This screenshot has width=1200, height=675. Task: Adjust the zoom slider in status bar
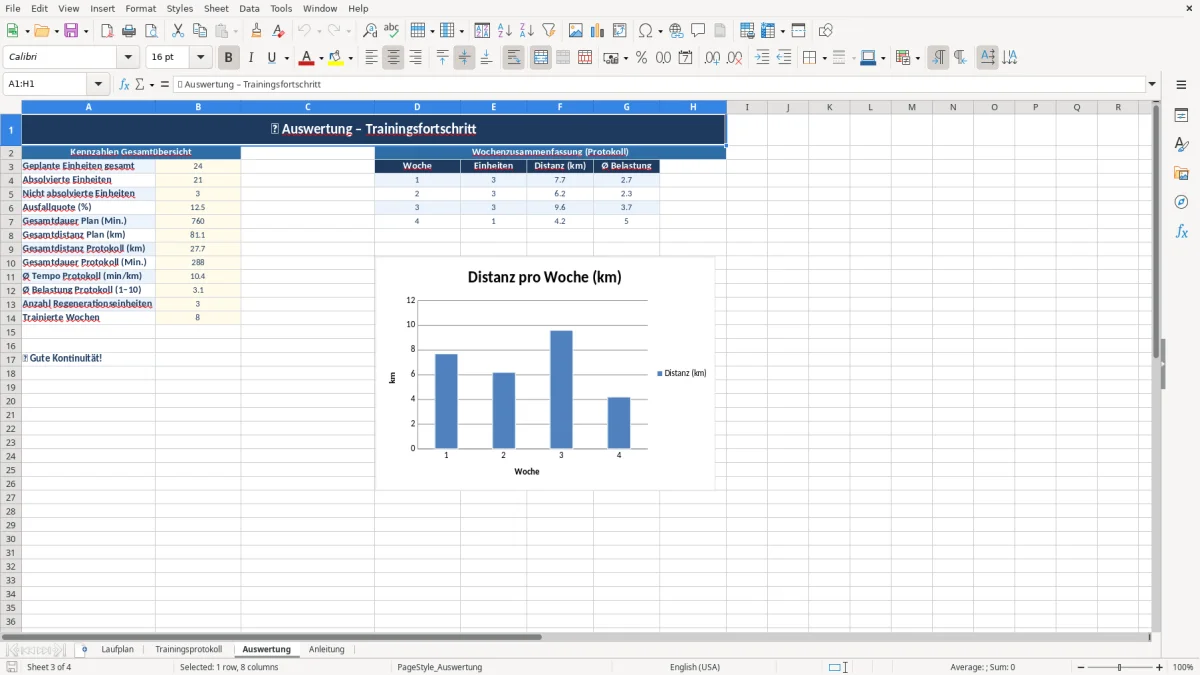1120,667
